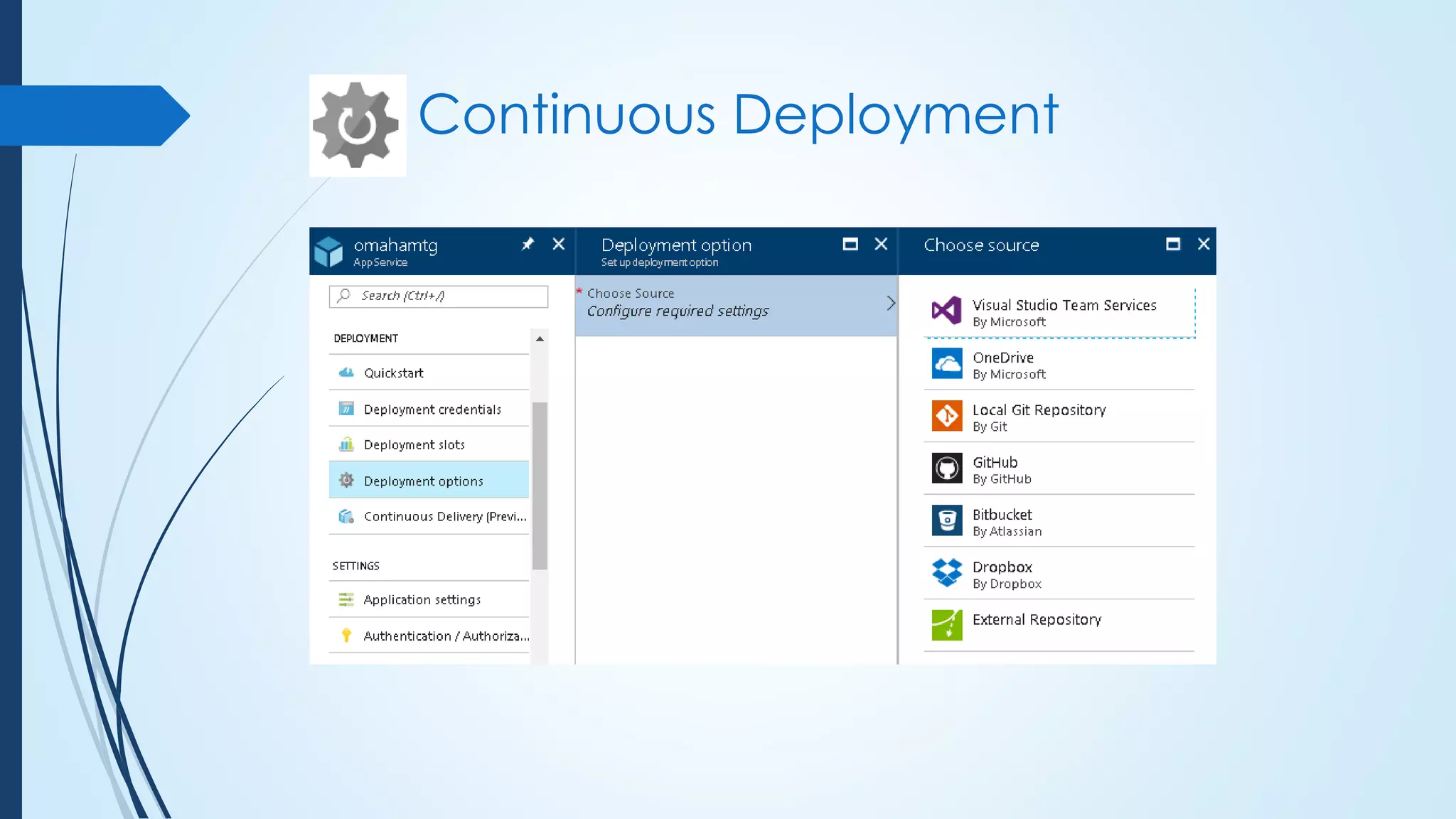Image resolution: width=1456 pixels, height=819 pixels.
Task: Close the omahamtg App Service blade
Action: click(559, 244)
